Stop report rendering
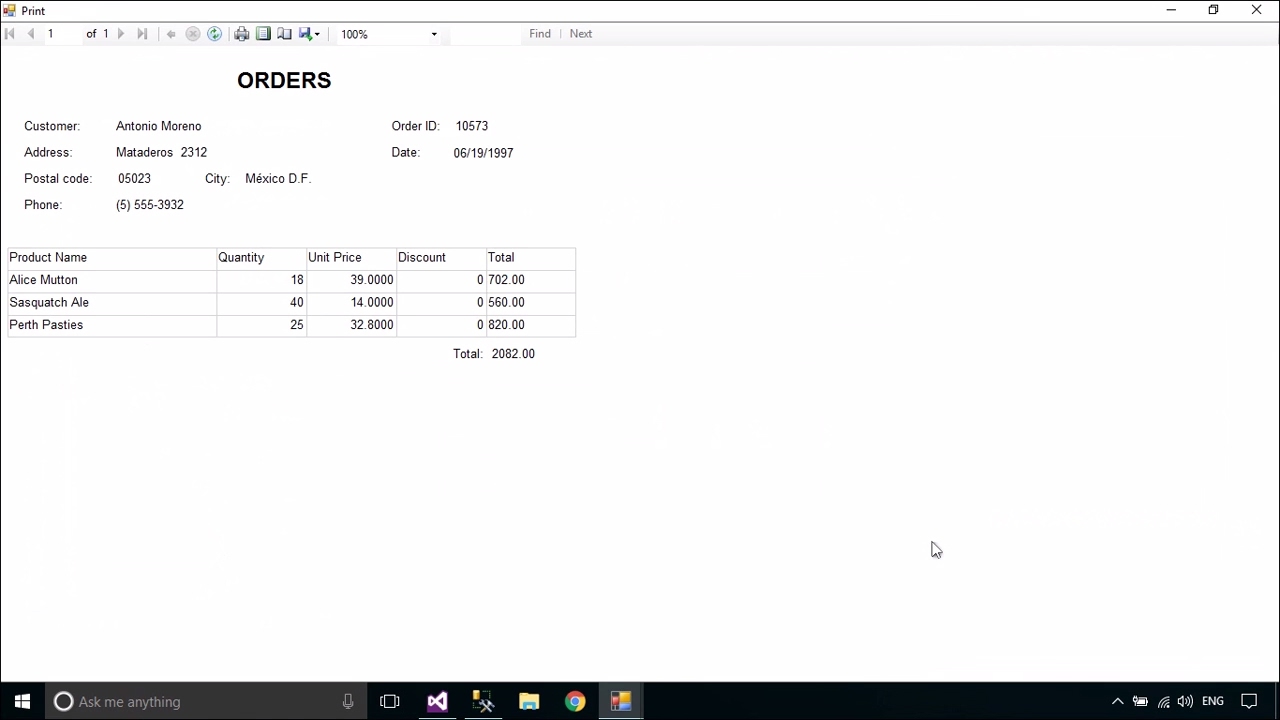The width and height of the screenshot is (1280, 720). click(193, 34)
